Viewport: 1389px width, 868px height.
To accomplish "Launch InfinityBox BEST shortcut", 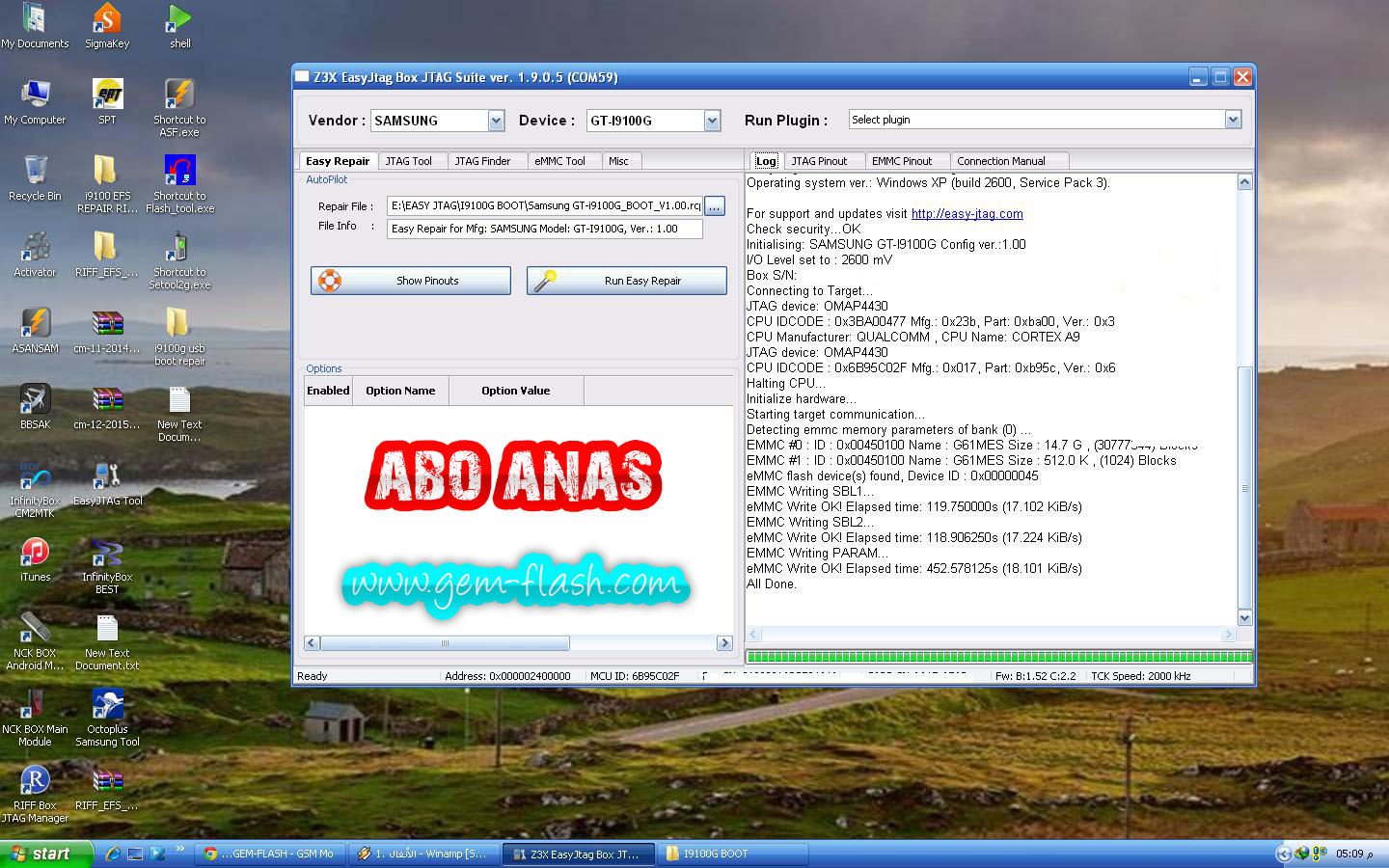I will pos(107,565).
